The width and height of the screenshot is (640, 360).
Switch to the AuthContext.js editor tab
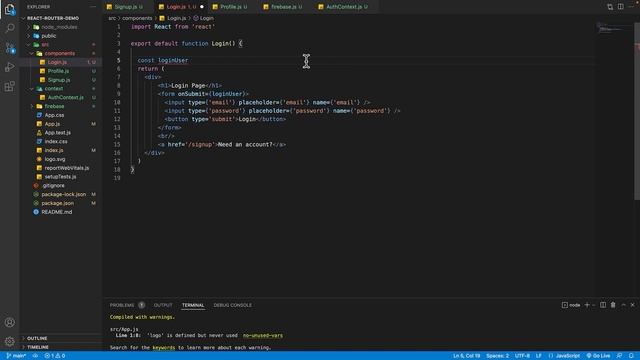tap(347, 7)
